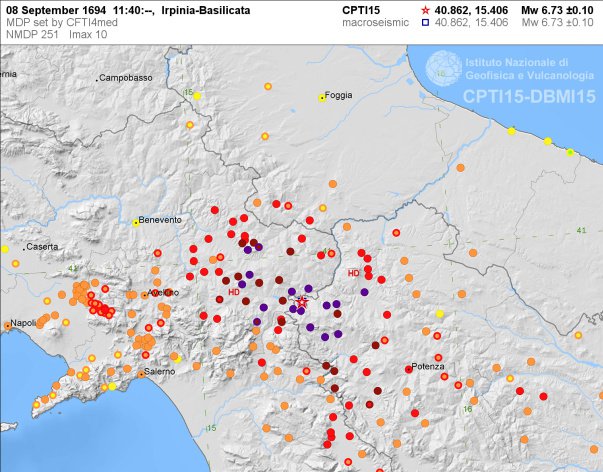Click the yellow marker at Benevento
Screen dimensions: 603x472
(136, 222)
